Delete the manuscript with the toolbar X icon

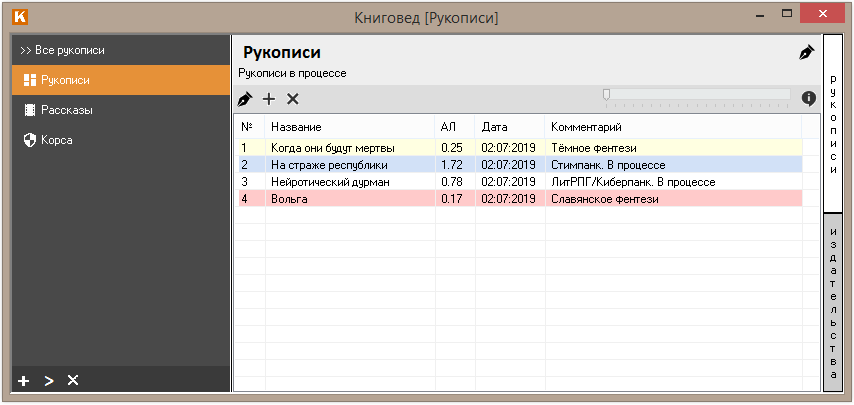pos(293,99)
